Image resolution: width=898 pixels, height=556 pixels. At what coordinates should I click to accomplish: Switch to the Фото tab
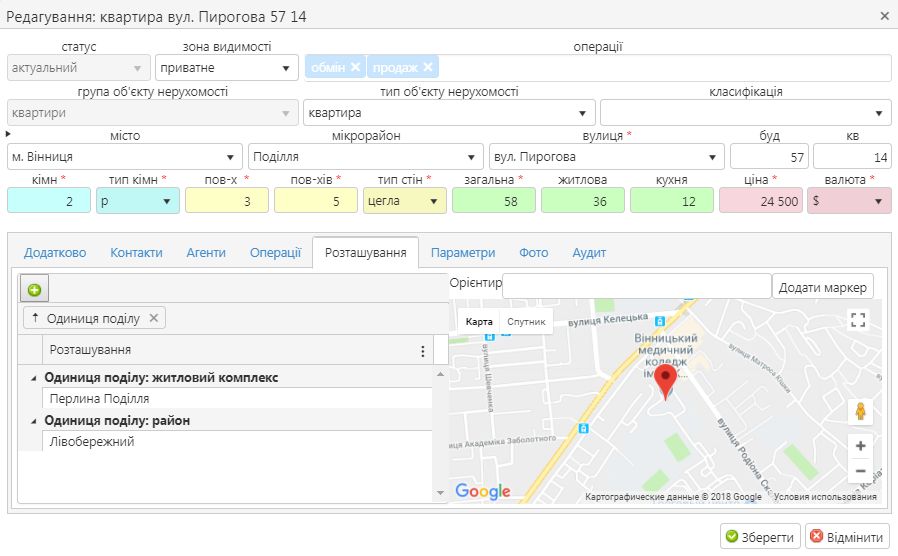click(534, 253)
